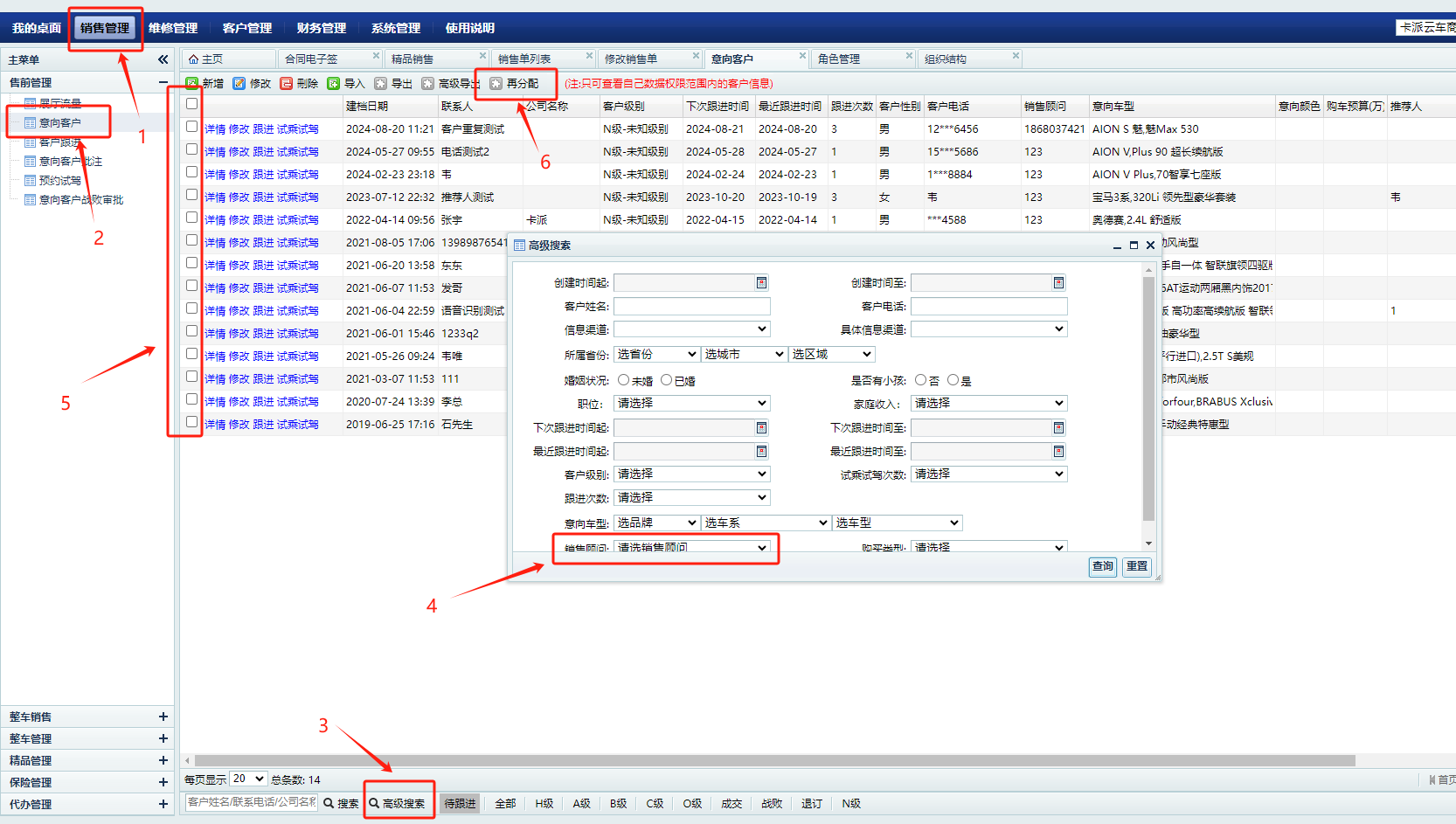Expand the 整车销售 sidebar section
The height and width of the screenshot is (824, 1456).
pos(163,717)
